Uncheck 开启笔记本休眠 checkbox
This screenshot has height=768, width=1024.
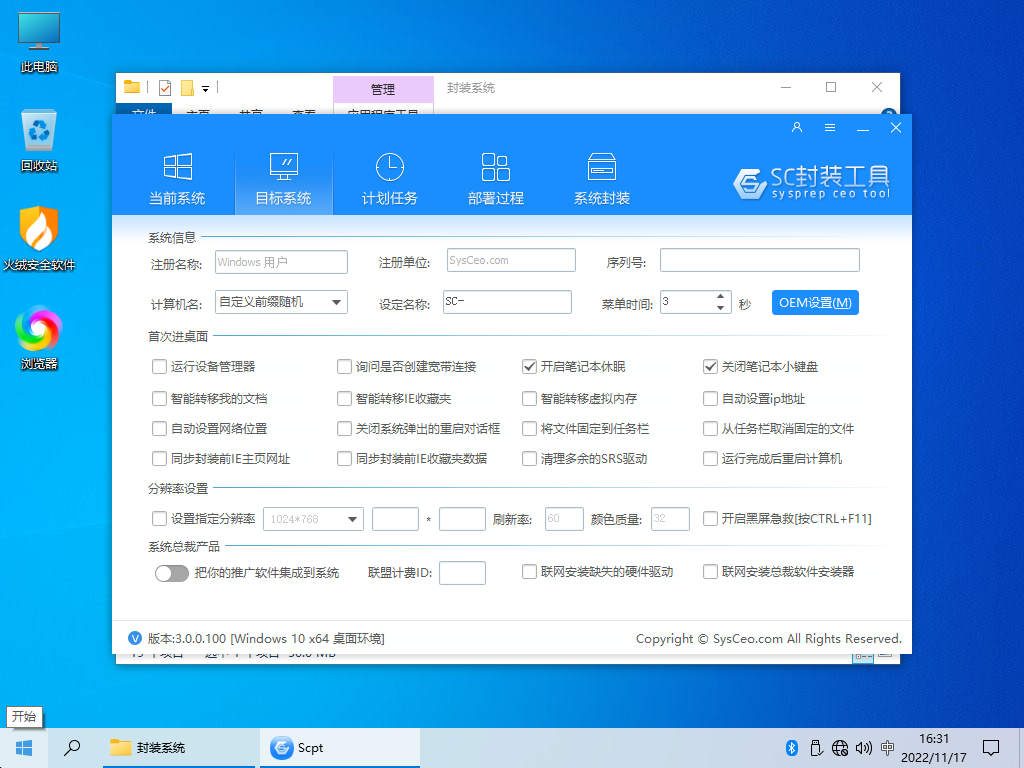pos(529,366)
